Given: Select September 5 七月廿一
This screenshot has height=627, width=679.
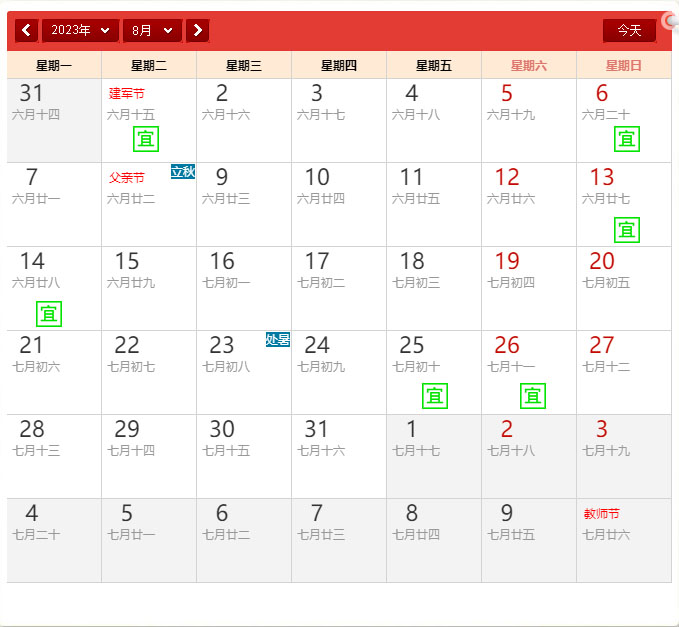Looking at the screenshot, I should click(149, 540).
